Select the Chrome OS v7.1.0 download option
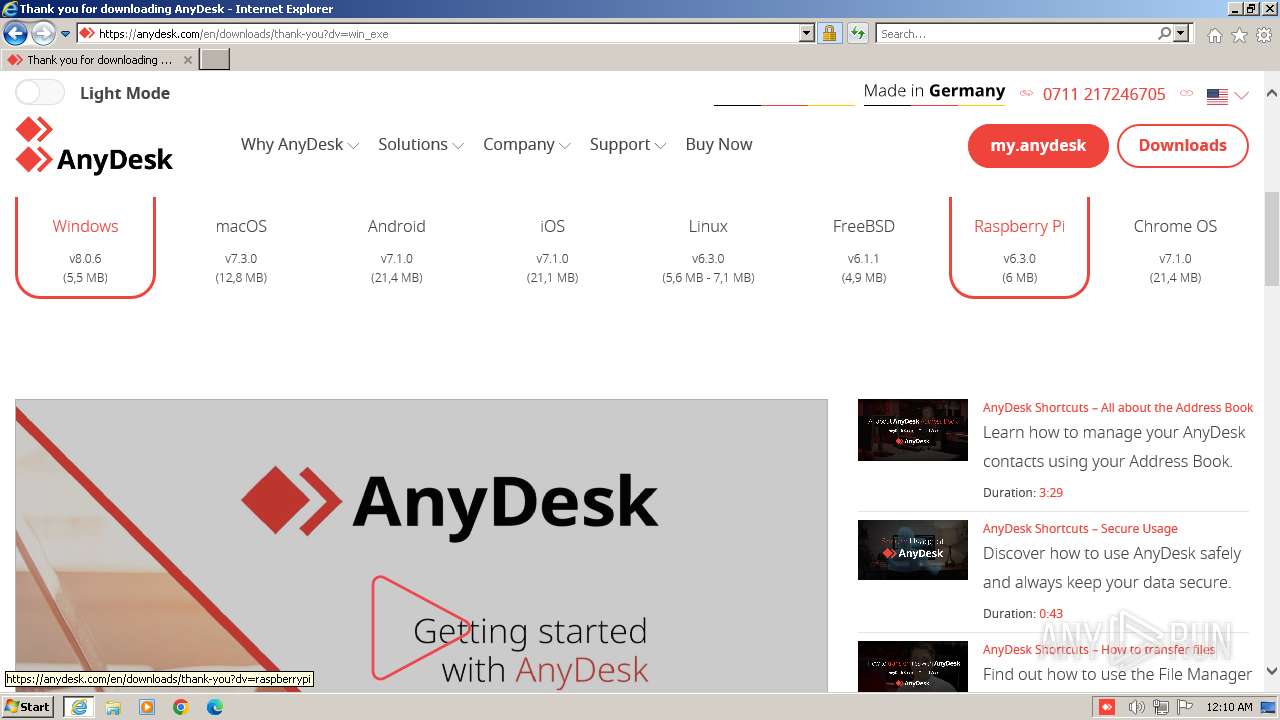Screen dimensions: 1280x720 [1175, 250]
